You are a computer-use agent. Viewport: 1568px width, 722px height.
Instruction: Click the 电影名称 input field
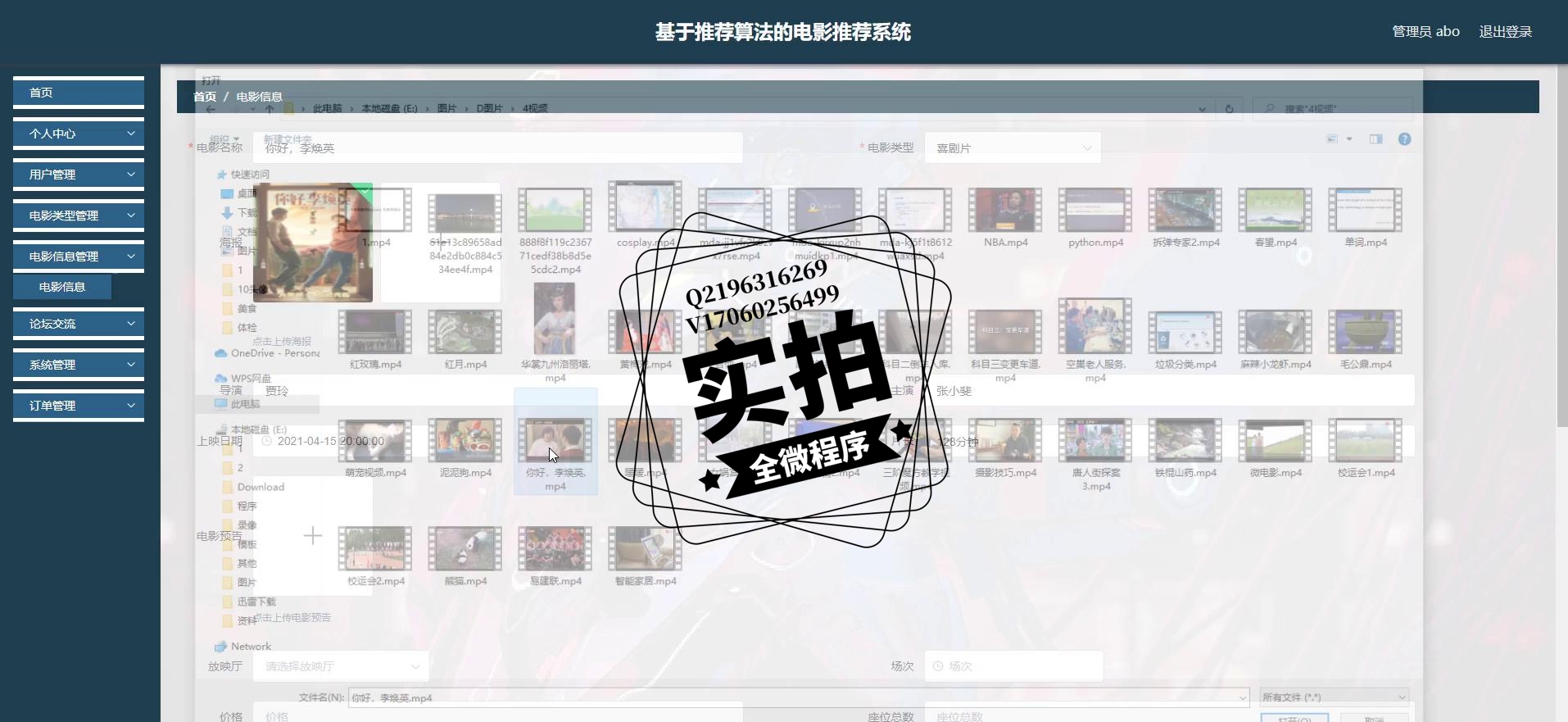point(498,148)
